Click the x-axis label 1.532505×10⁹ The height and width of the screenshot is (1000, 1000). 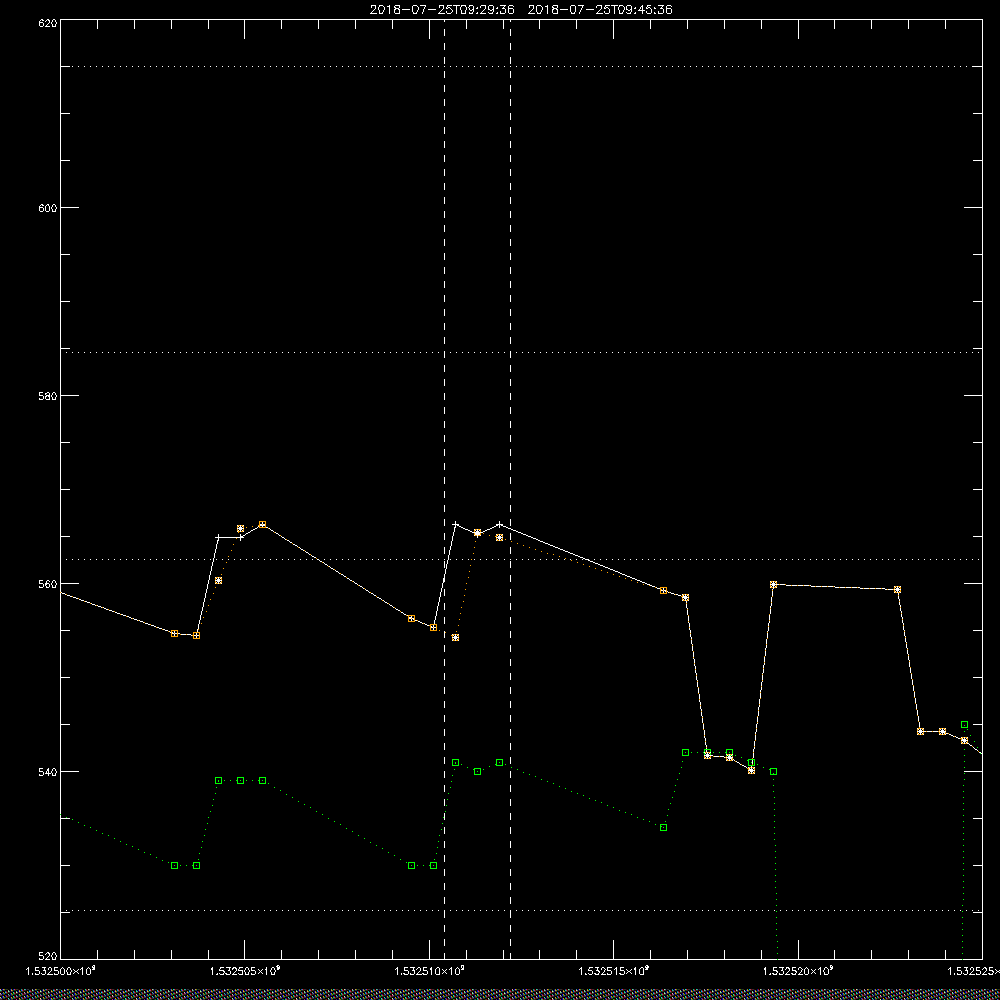coord(245,971)
